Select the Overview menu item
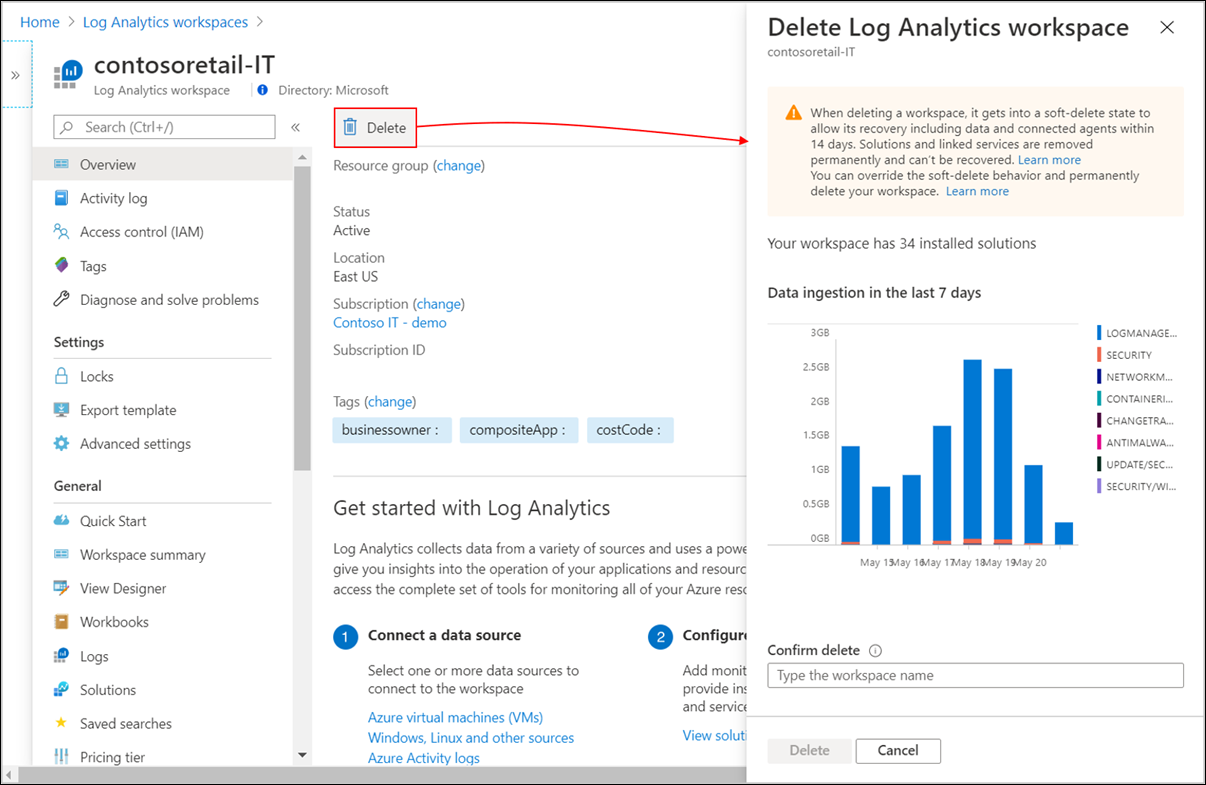The height and width of the screenshot is (785, 1206). tap(108, 165)
